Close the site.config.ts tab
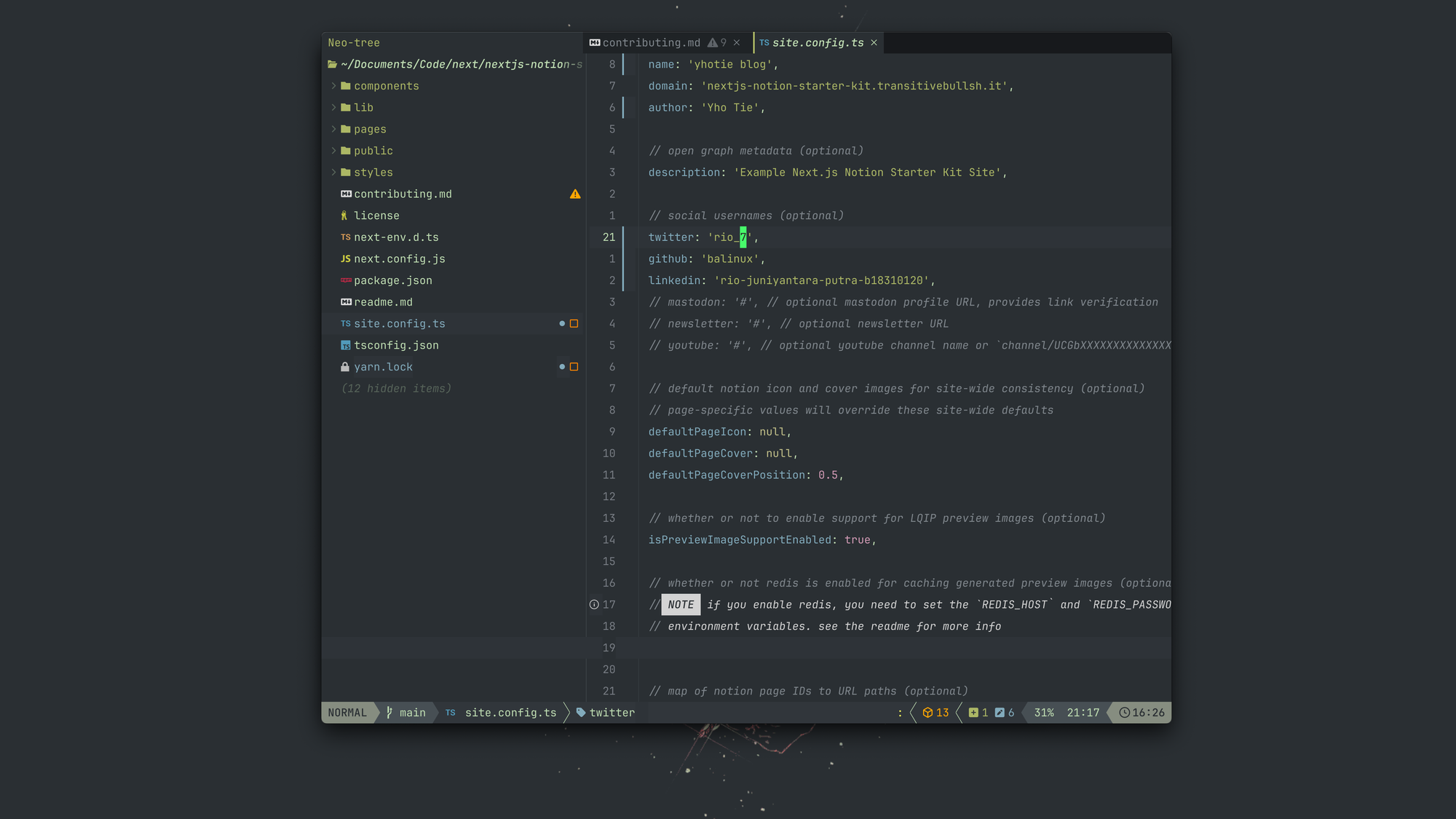 (x=874, y=43)
